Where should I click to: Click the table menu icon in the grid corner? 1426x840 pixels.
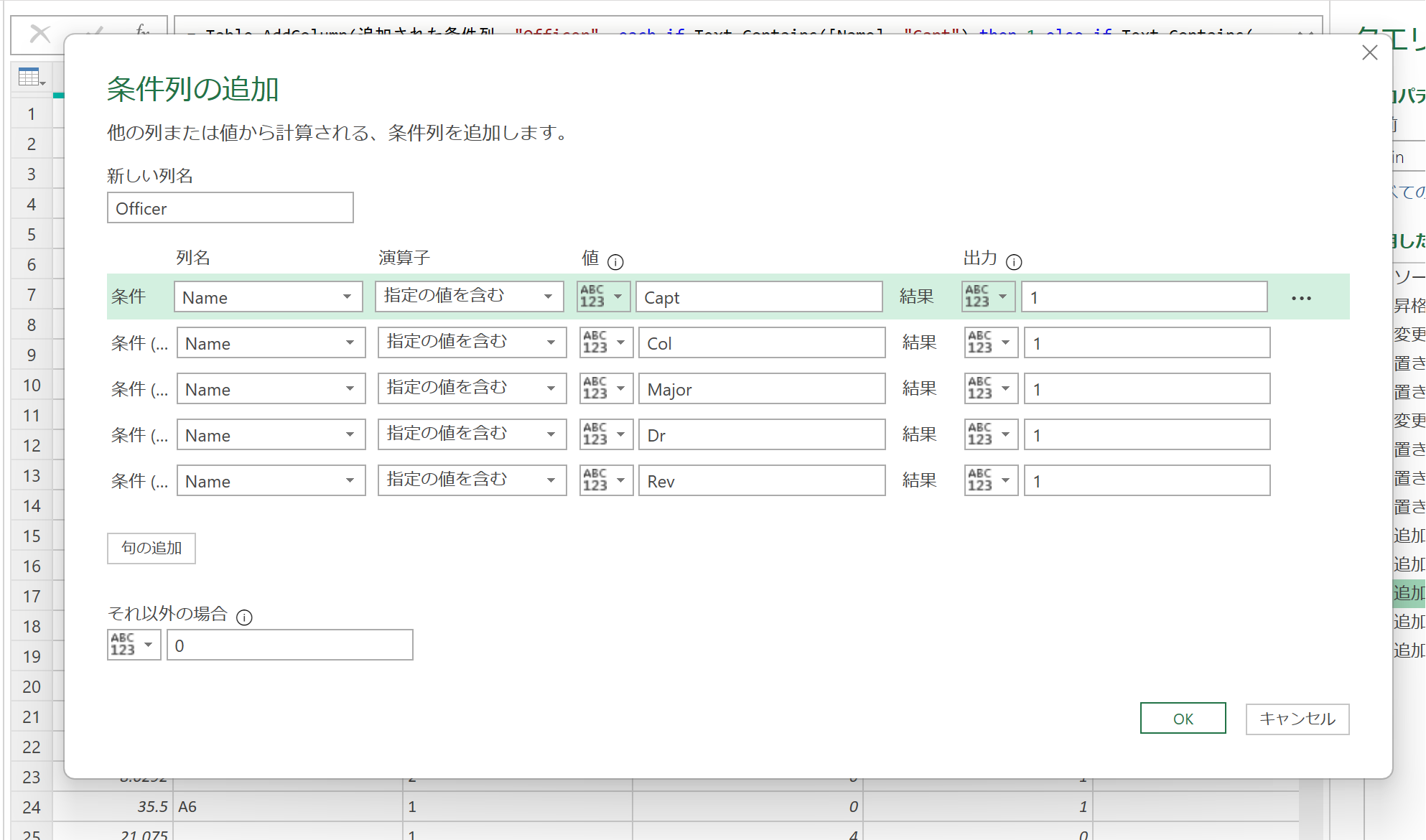(x=29, y=76)
